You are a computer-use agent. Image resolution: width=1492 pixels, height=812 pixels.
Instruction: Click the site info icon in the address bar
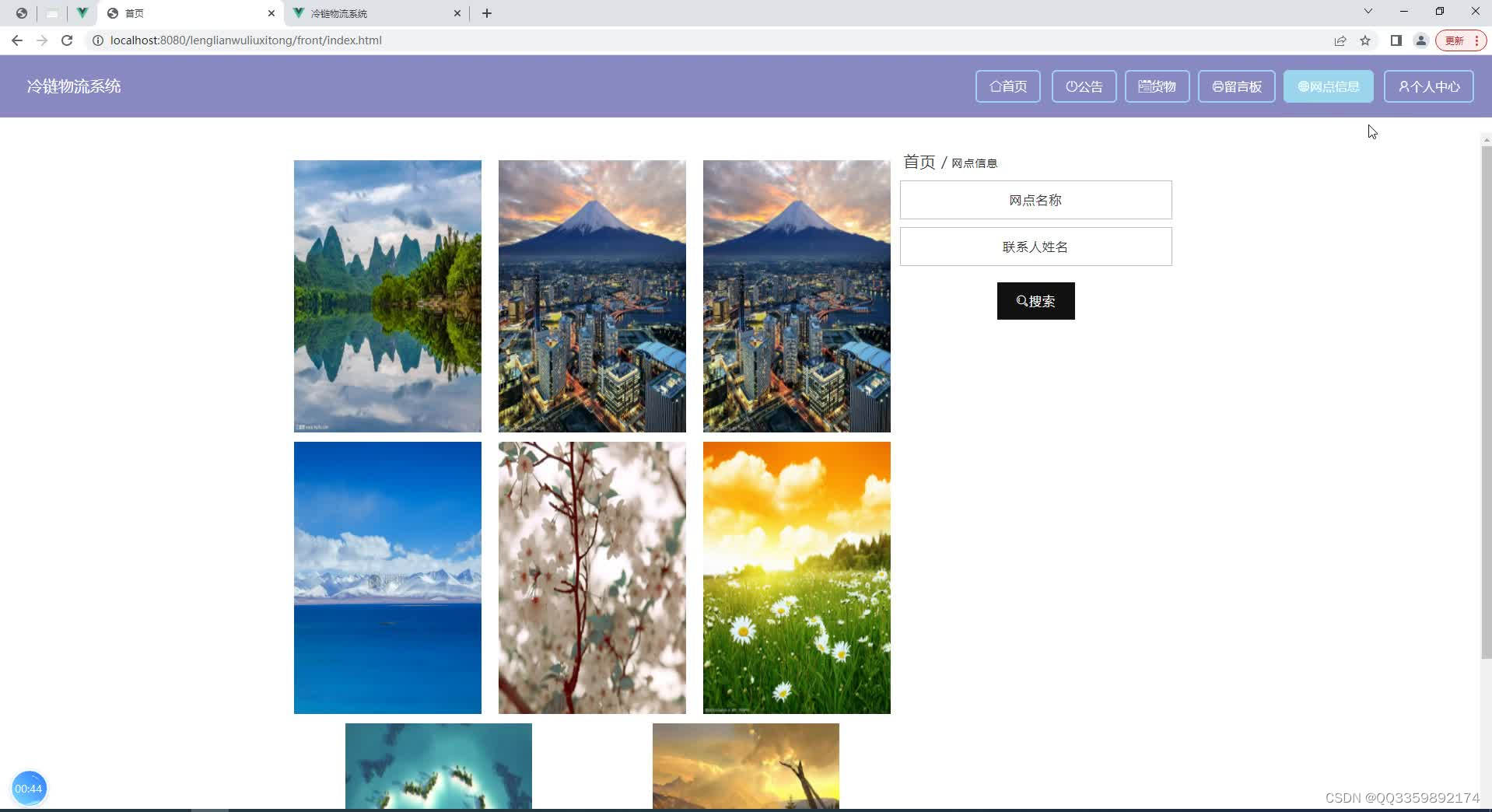click(x=98, y=40)
